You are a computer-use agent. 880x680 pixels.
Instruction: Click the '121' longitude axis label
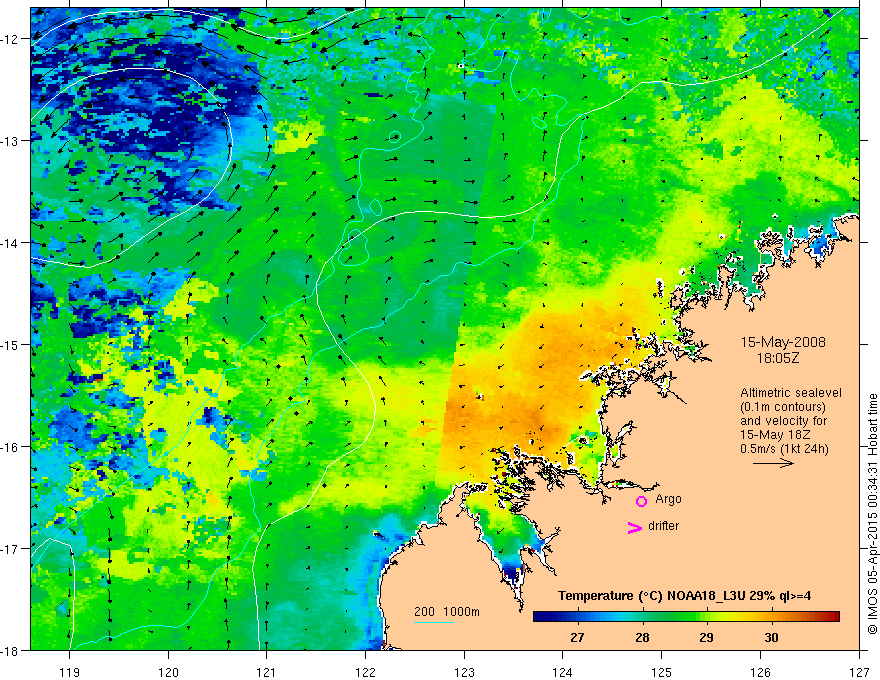click(x=267, y=673)
